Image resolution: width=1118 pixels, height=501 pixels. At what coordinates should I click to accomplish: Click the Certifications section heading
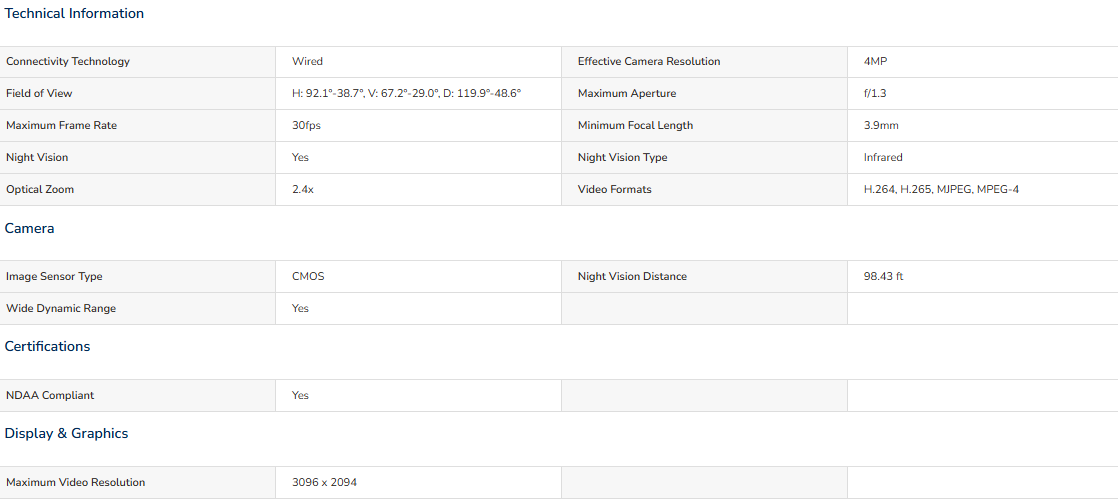point(47,346)
